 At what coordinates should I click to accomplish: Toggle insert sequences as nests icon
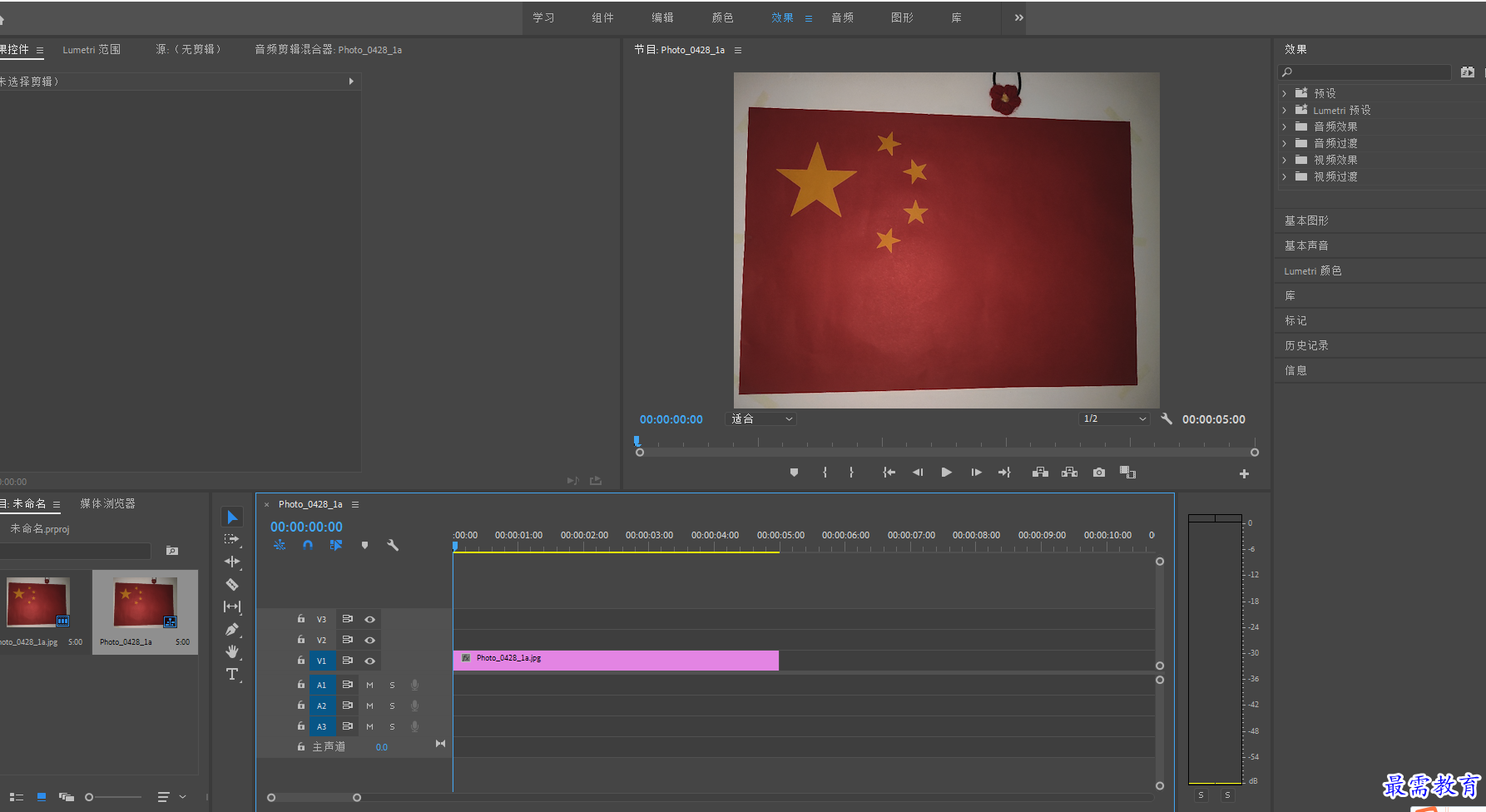click(x=280, y=546)
